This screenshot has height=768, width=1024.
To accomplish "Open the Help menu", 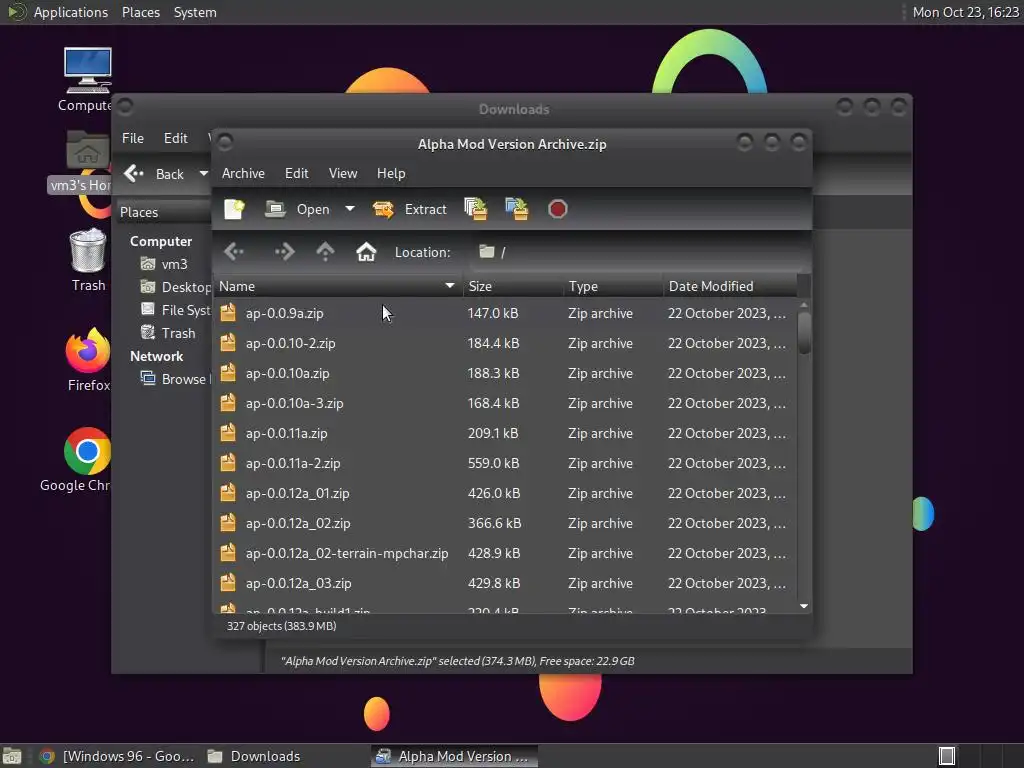I will point(391,173).
